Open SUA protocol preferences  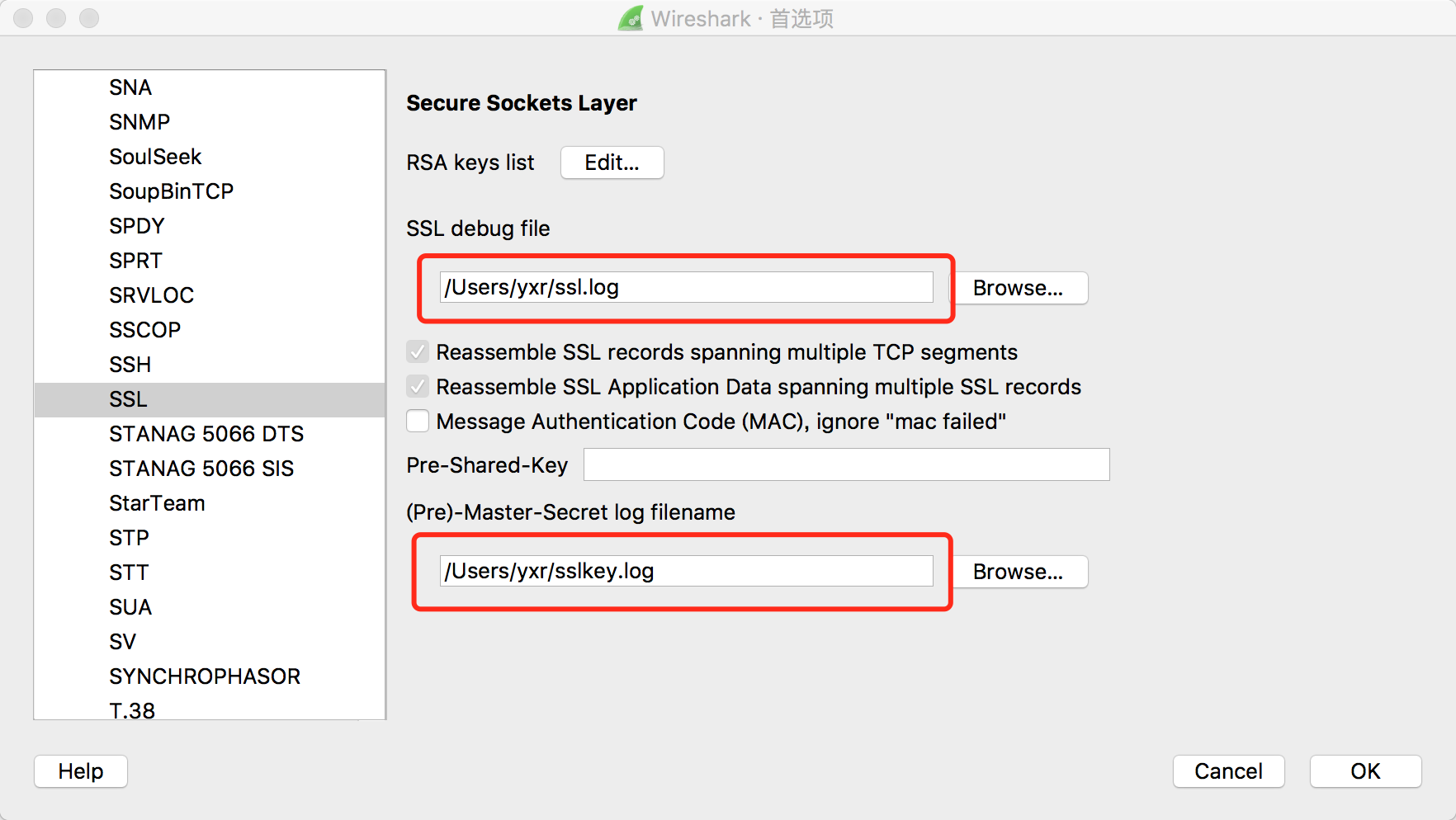(210, 607)
